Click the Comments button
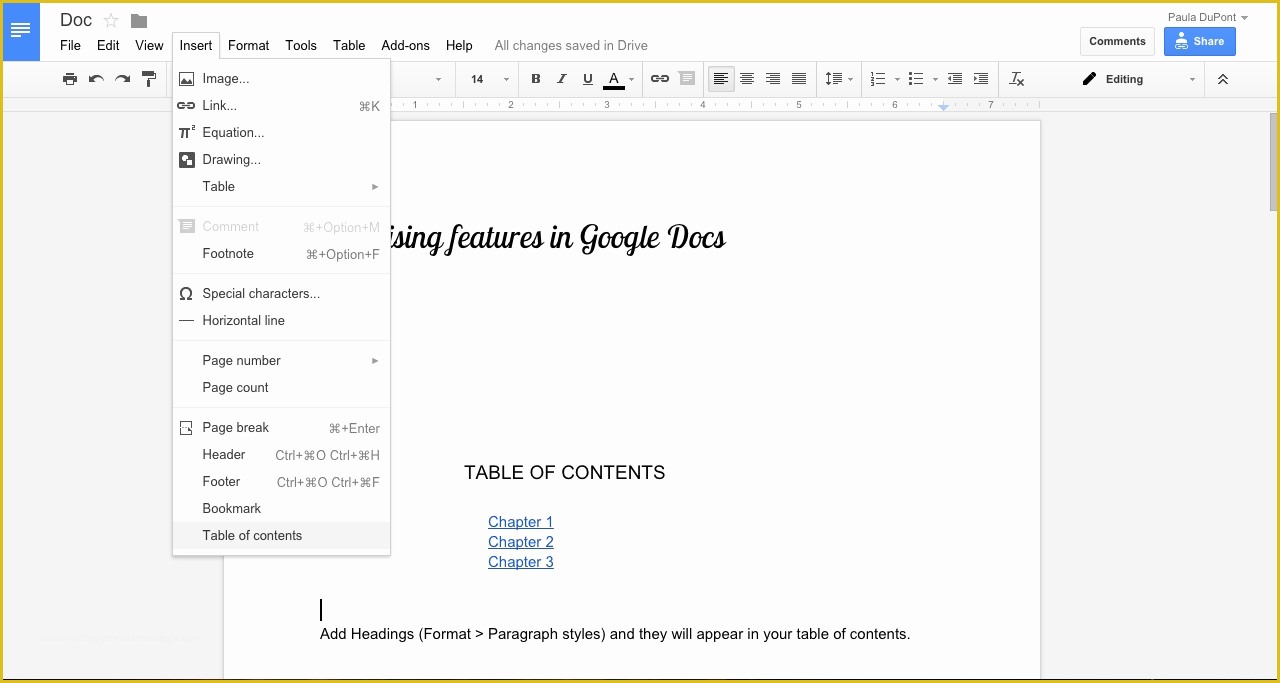 1117,41
